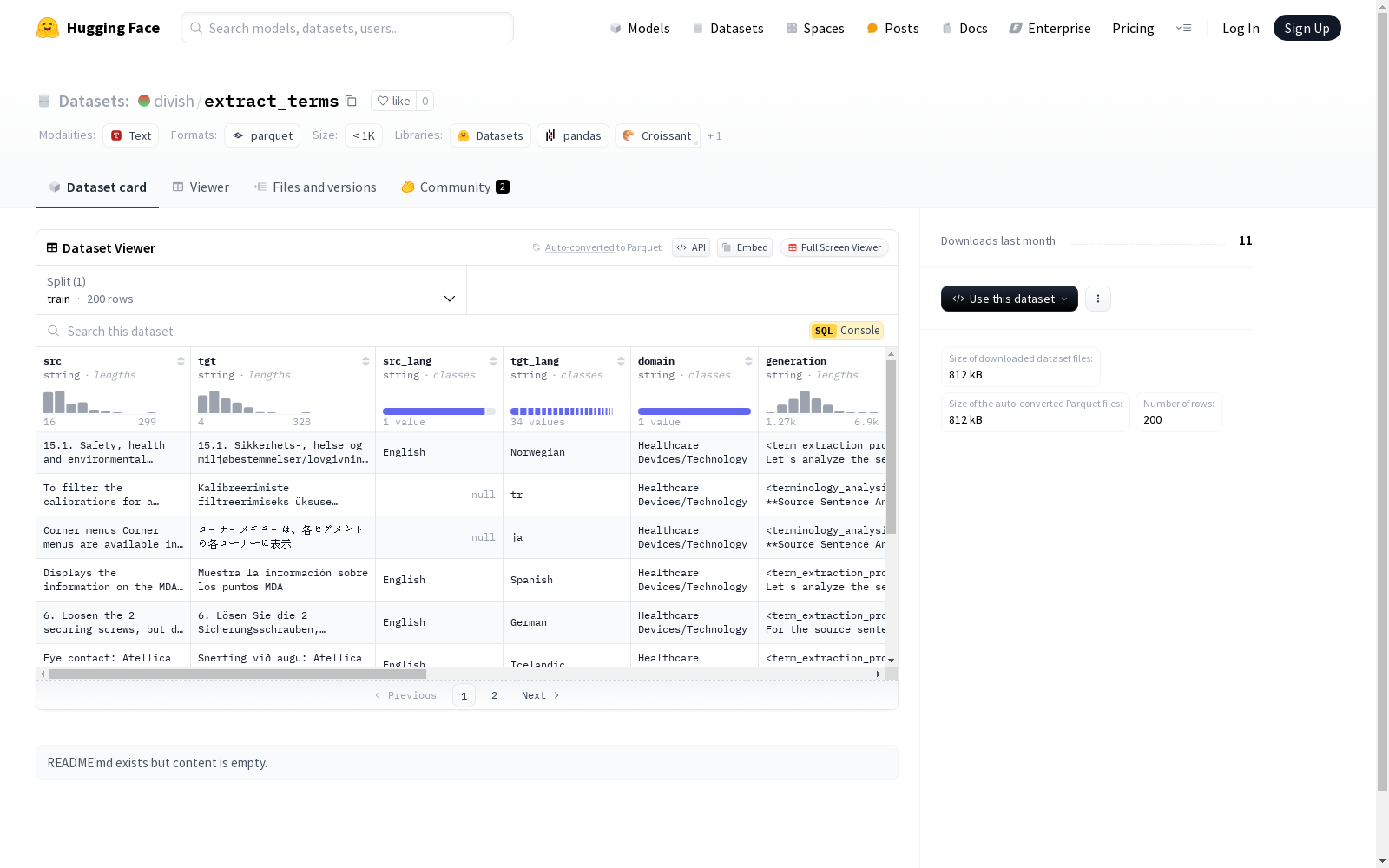Open Enterprise in the navigation
Screen dimensions: 1389x868
[1050, 28]
